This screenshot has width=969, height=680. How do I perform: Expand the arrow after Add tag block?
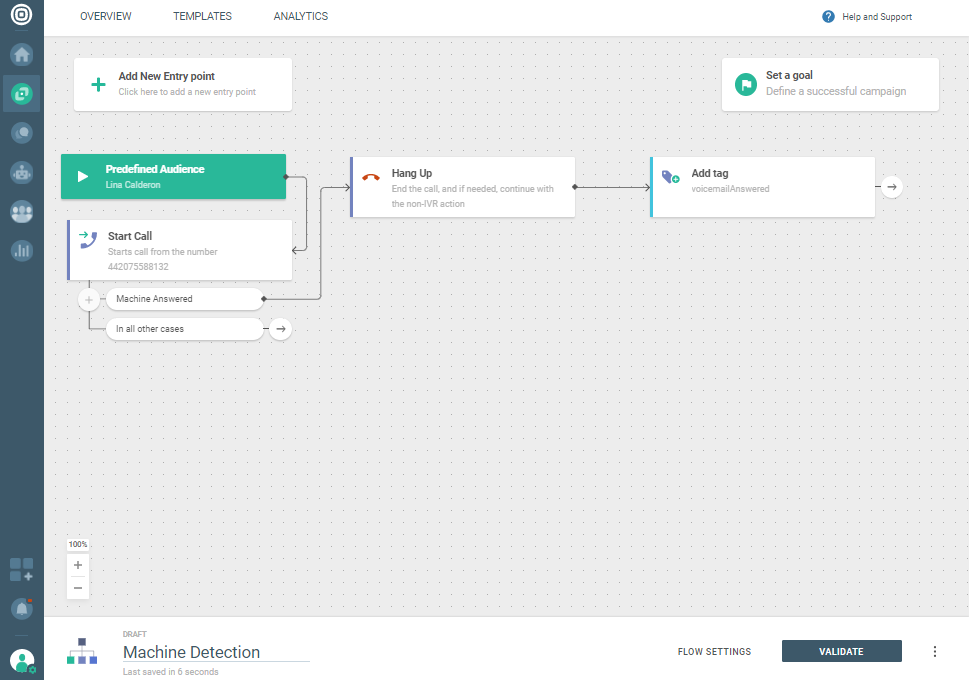click(891, 187)
